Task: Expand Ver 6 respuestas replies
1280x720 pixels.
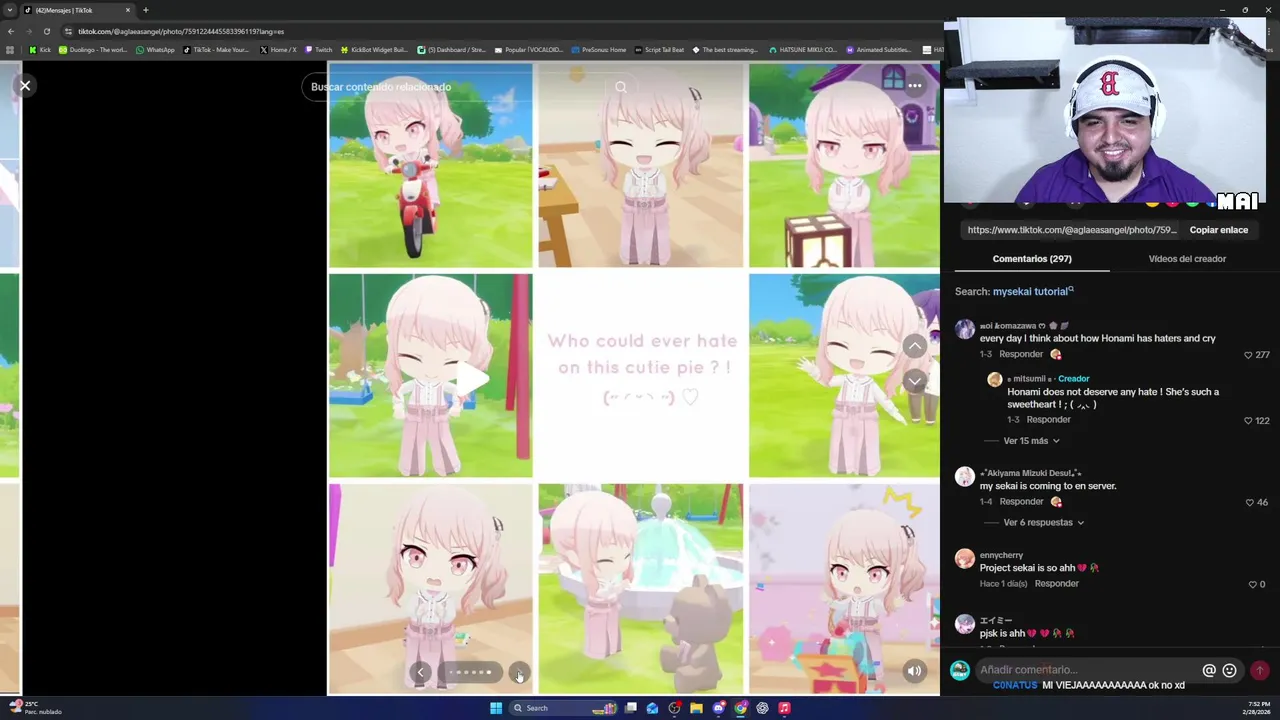Action: 1043,522
